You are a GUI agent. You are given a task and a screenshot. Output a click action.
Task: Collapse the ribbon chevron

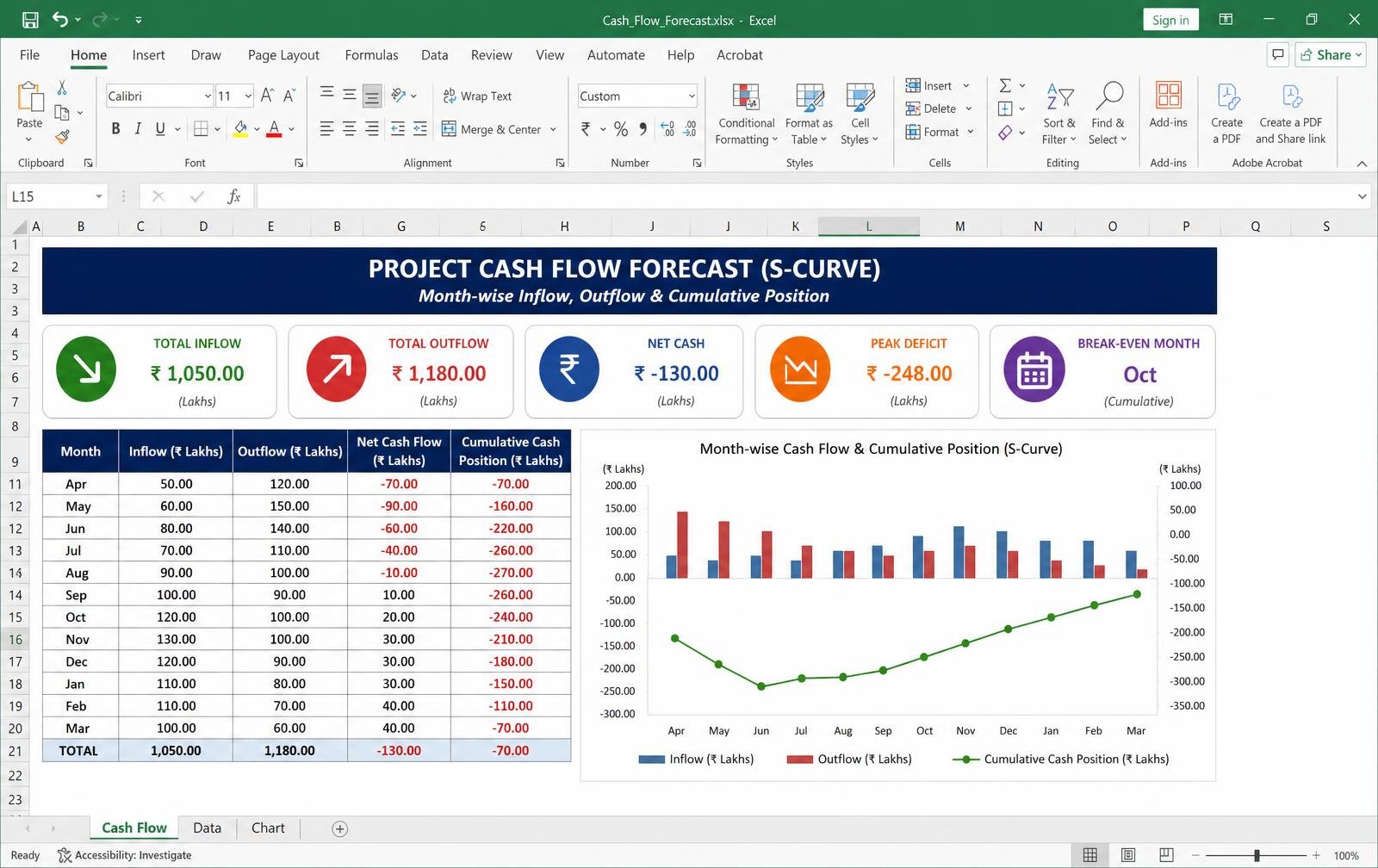pyautogui.click(x=1362, y=164)
